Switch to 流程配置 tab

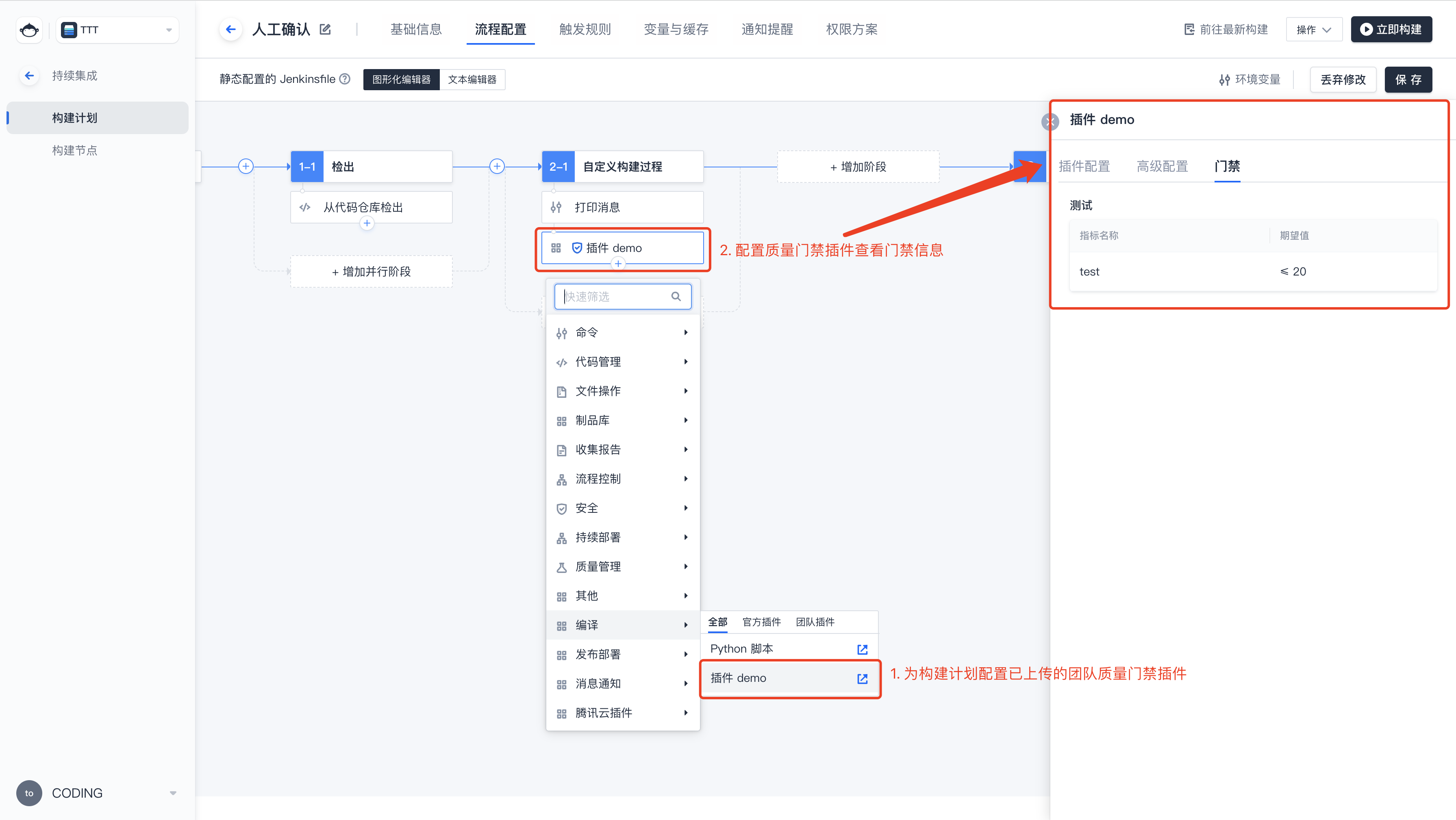click(500, 29)
